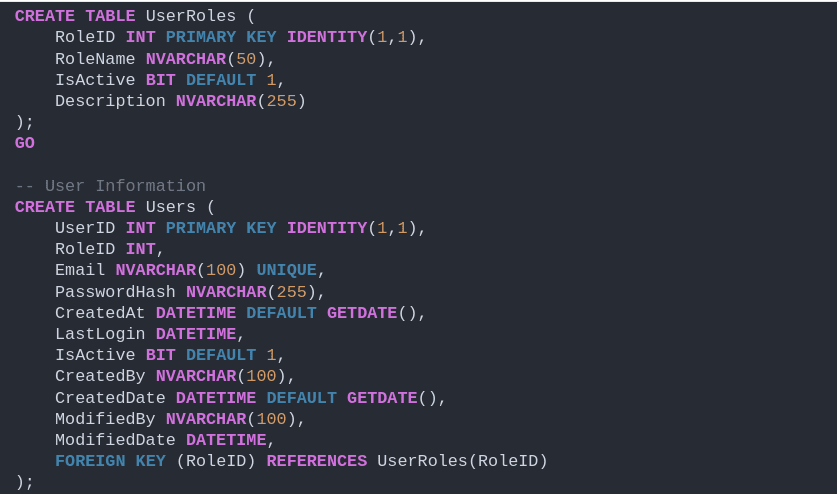Click the UNIQUE constraint keyword
The width and height of the screenshot is (839, 494).
[x=286, y=270]
